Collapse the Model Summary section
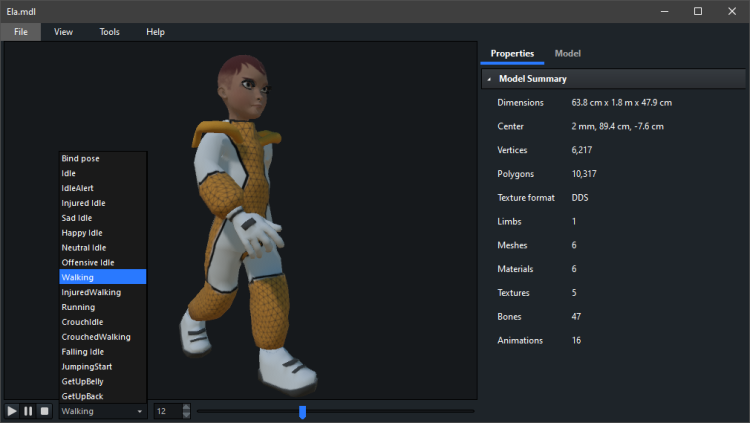750x423 pixels. pos(489,79)
